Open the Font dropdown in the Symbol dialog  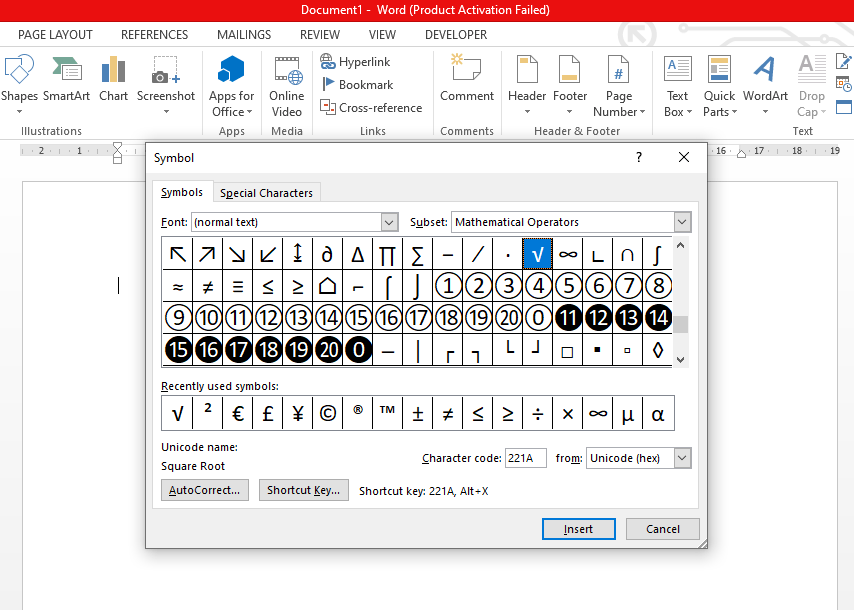[x=389, y=221]
